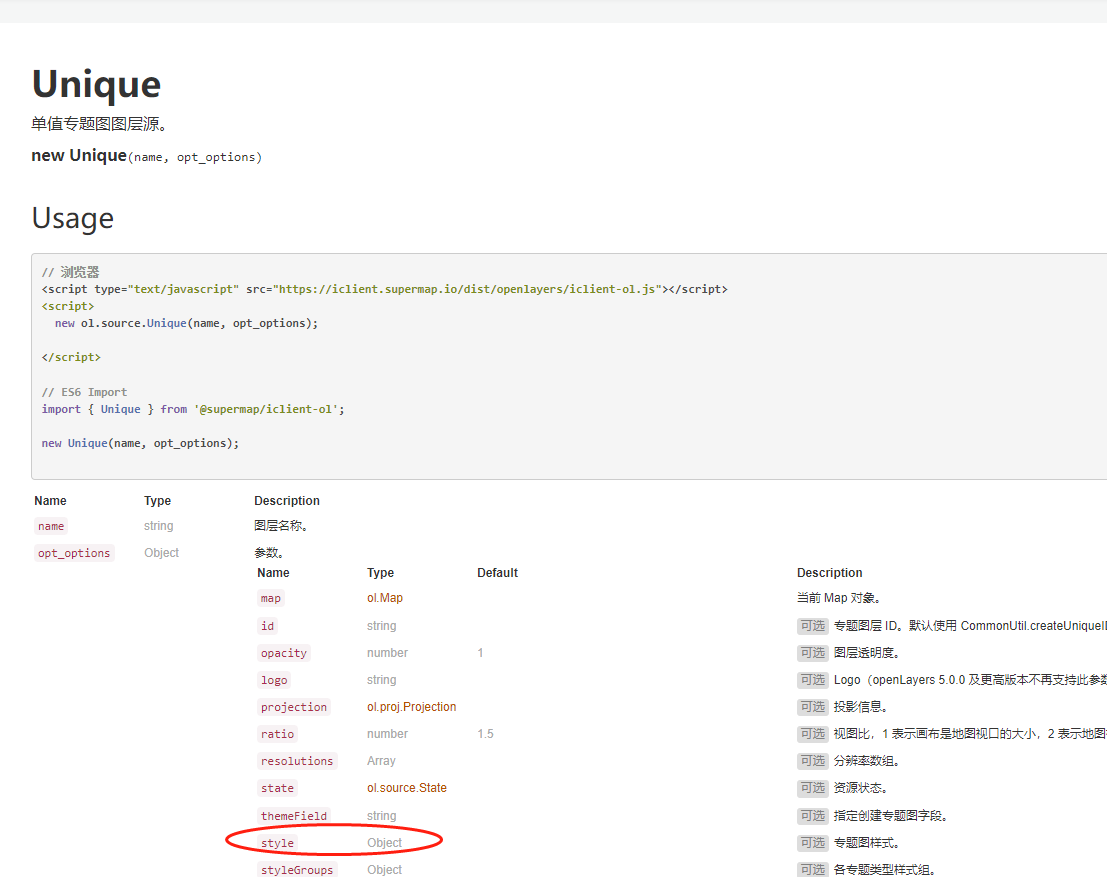1107x877 pixels.
Task: Click the "// ES6 Import" code comment
Action: (x=85, y=392)
